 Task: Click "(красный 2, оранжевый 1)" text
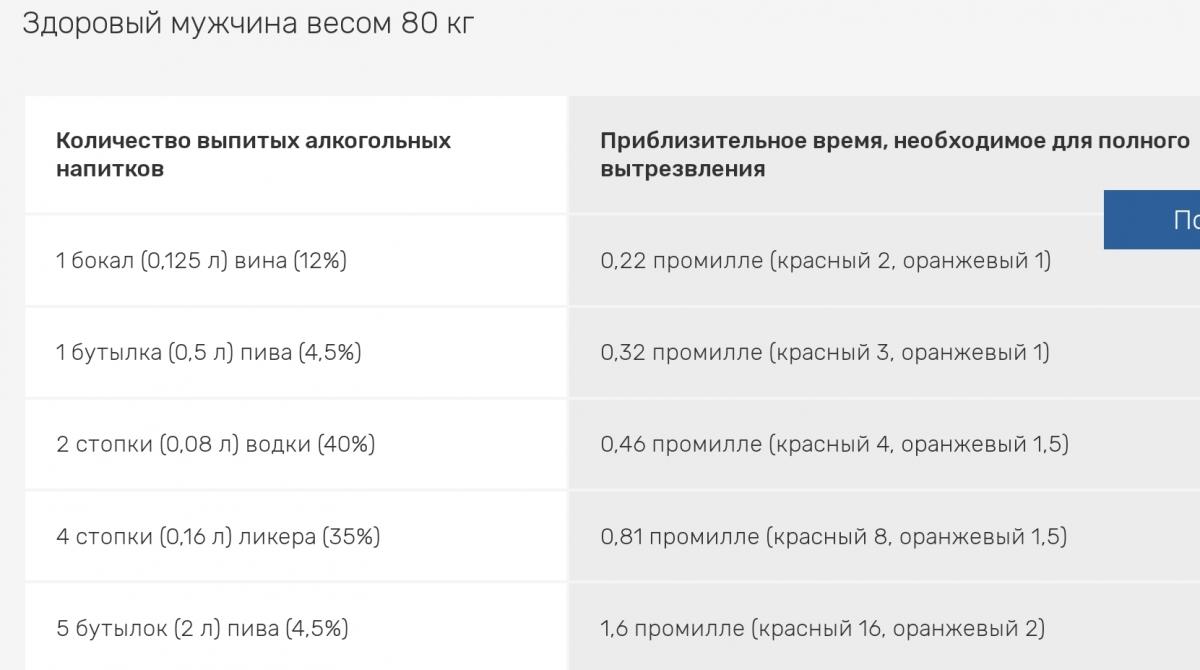pos(909,261)
